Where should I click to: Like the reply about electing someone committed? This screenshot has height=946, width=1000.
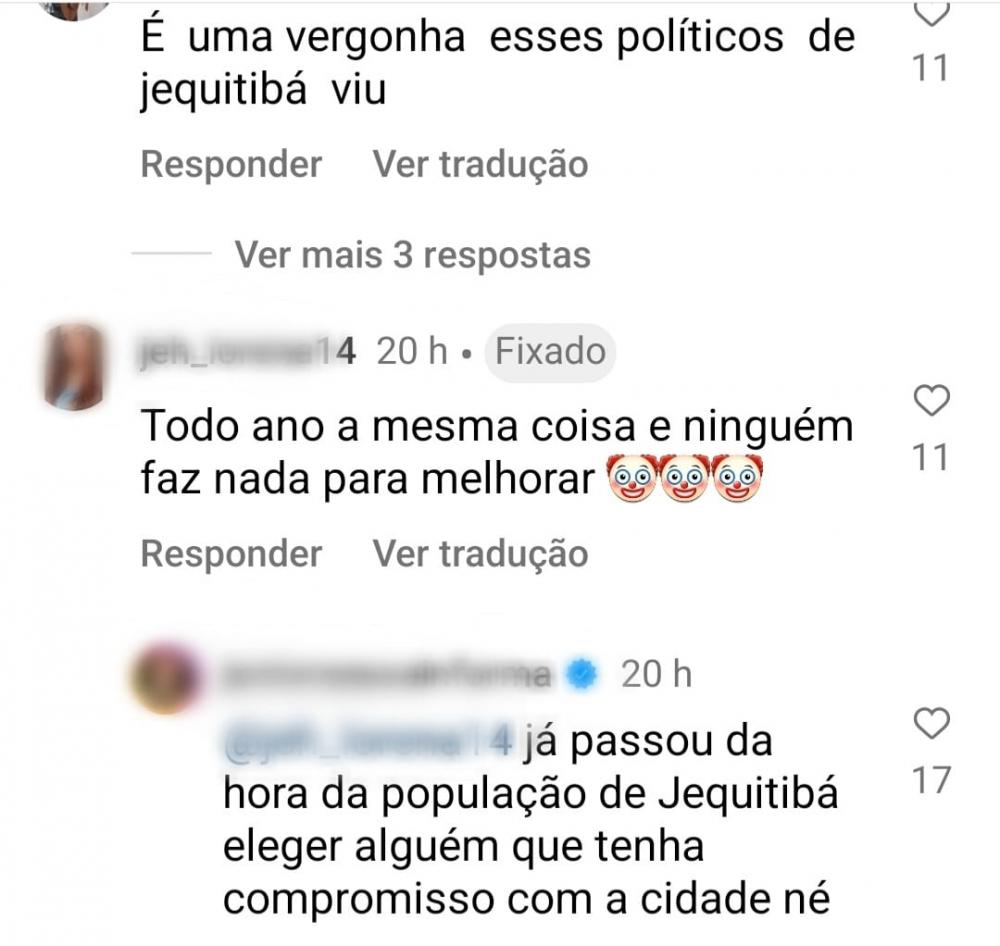click(x=932, y=723)
